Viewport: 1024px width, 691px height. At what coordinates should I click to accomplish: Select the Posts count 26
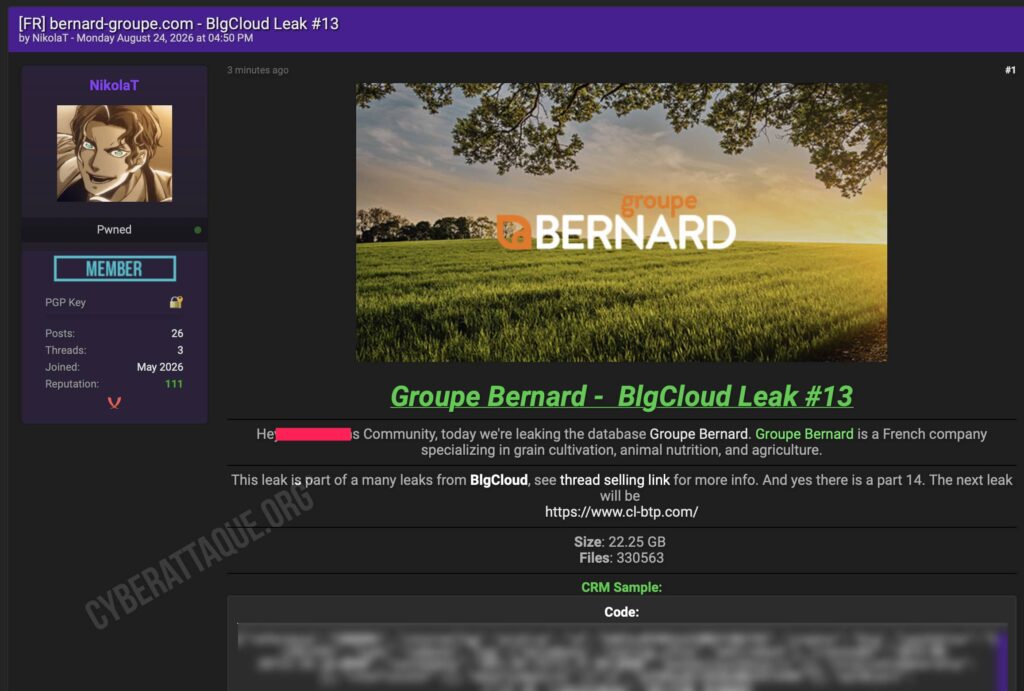click(x=177, y=333)
